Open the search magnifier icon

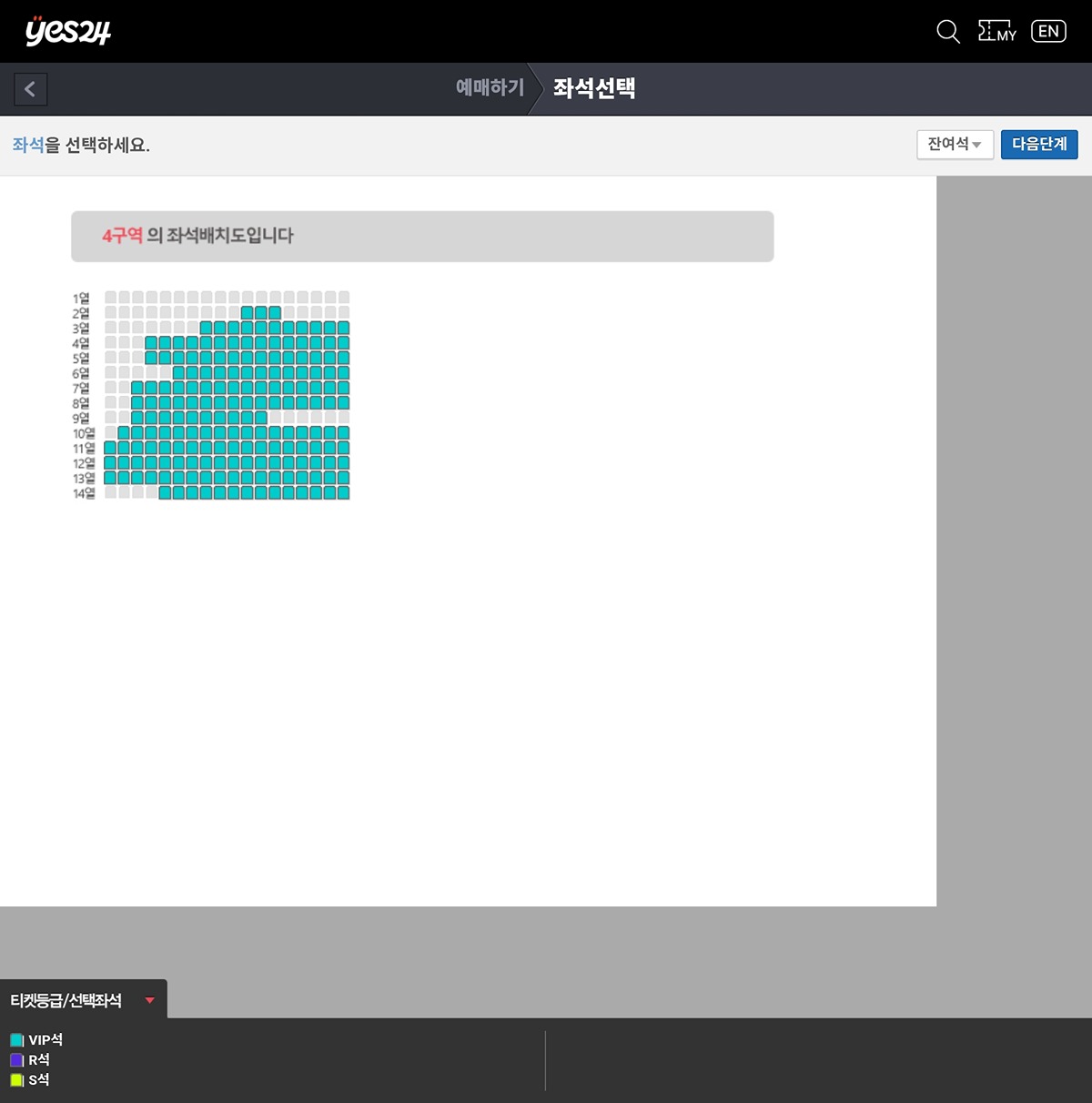pyautogui.click(x=947, y=32)
